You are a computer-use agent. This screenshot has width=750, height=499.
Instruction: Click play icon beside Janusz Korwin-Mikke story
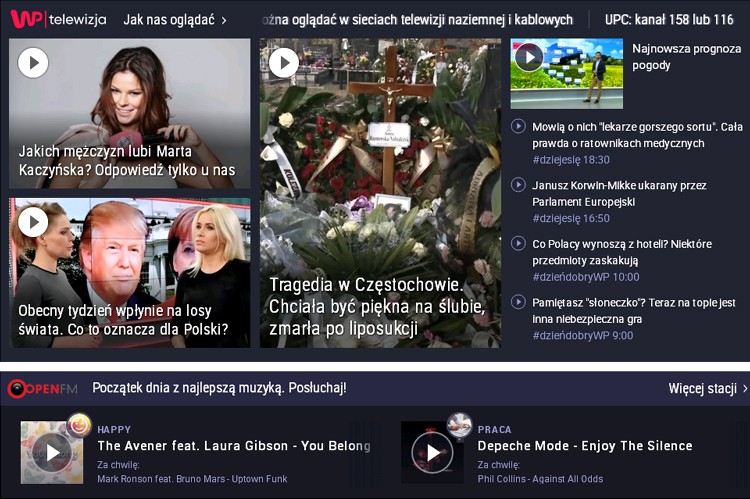[x=518, y=185]
